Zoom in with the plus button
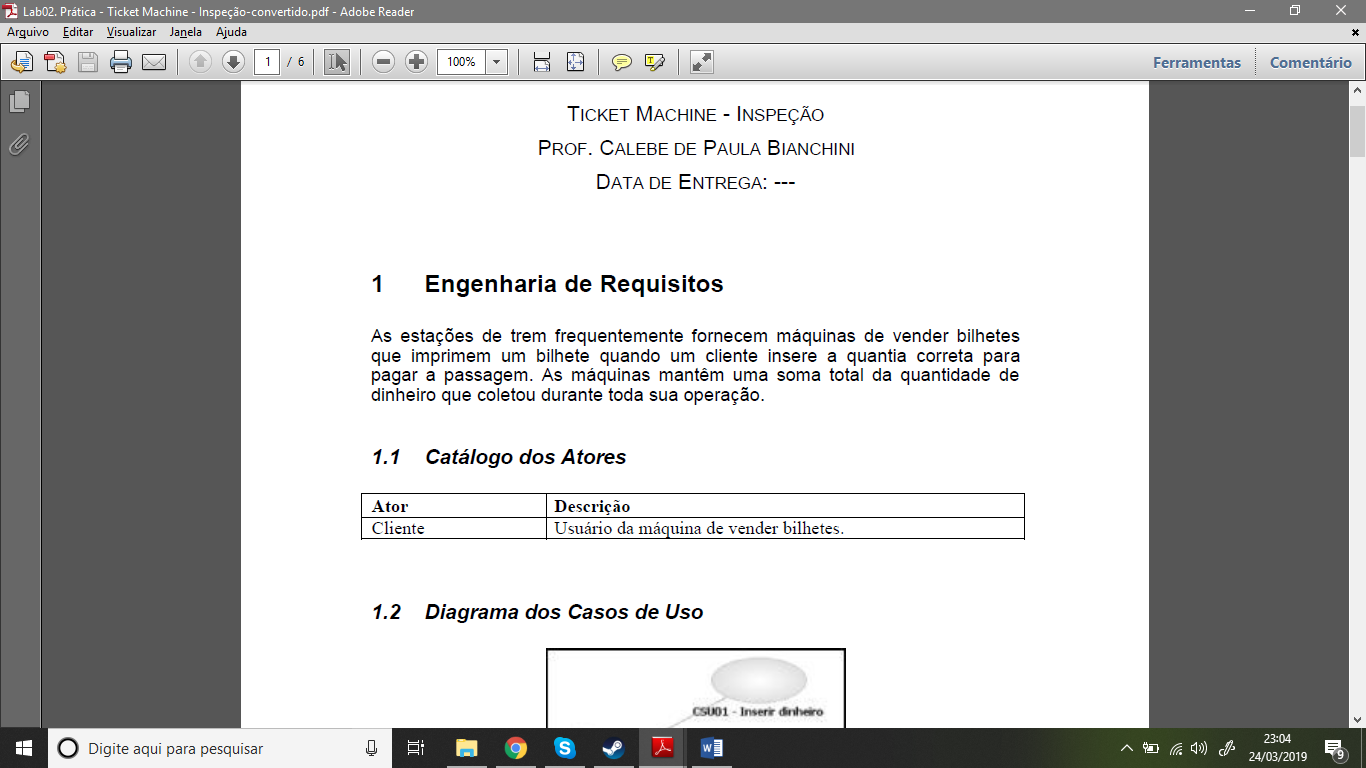This screenshot has width=1366, height=768. coord(417,62)
